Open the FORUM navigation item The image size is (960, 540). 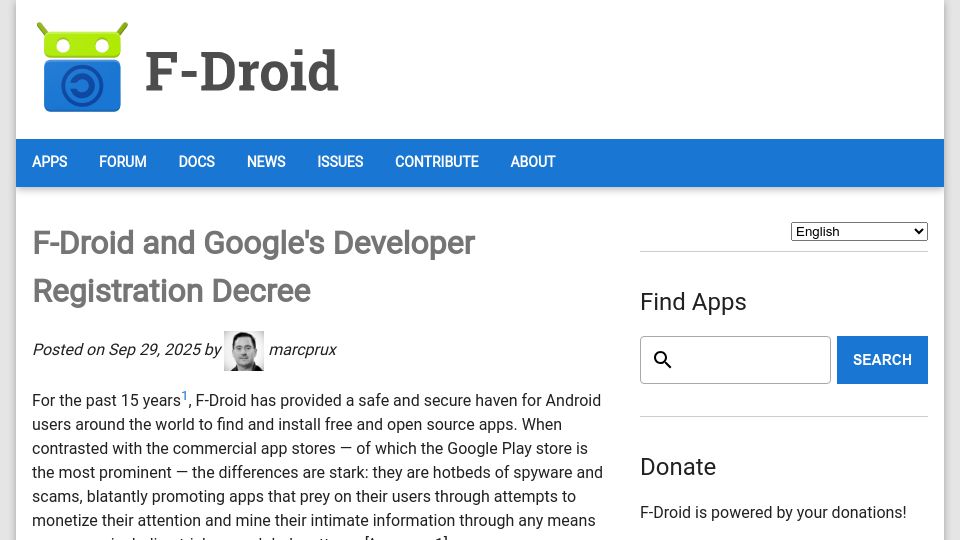pos(122,162)
